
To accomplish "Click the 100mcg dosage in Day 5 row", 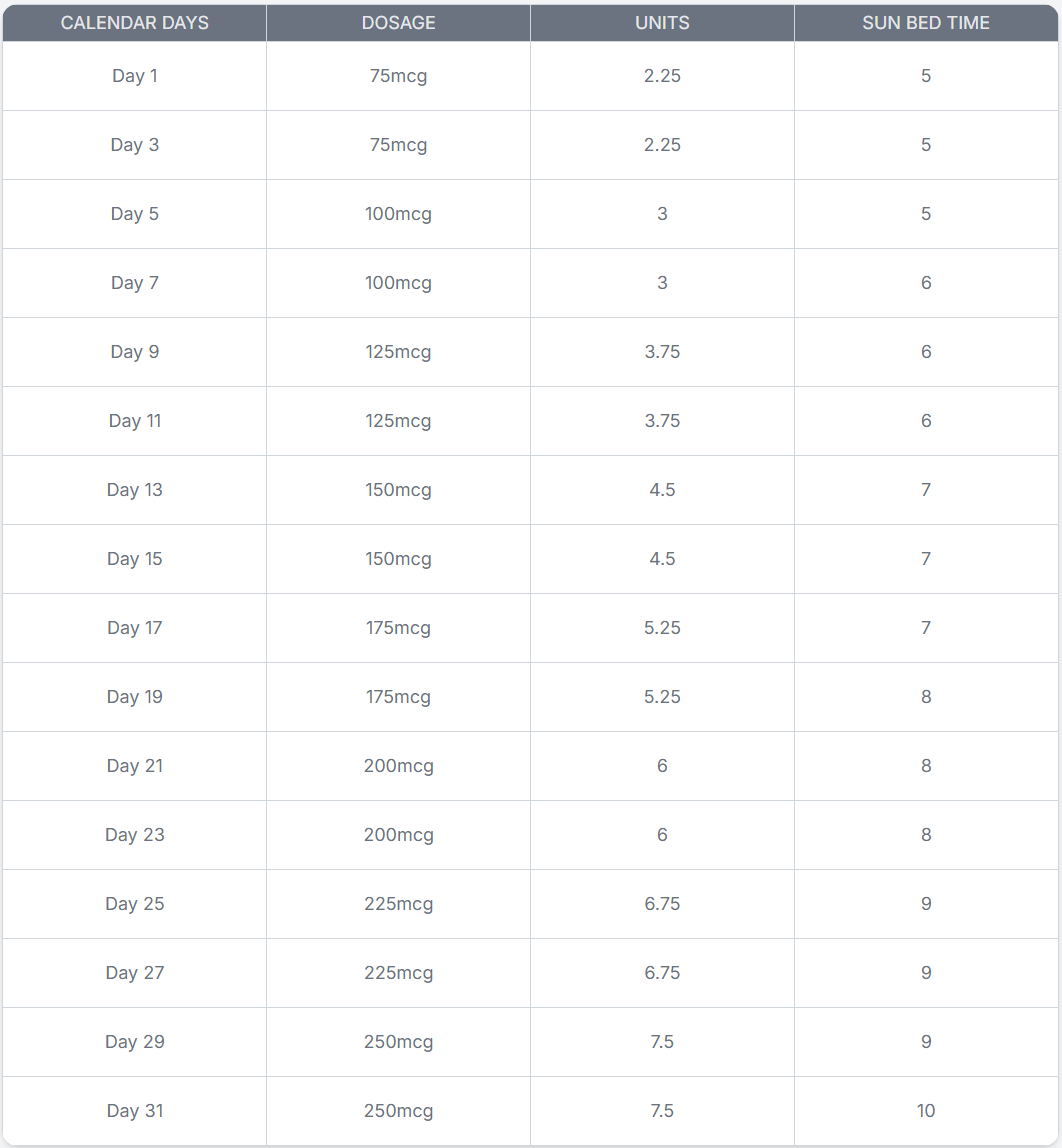I will click(x=398, y=214).
